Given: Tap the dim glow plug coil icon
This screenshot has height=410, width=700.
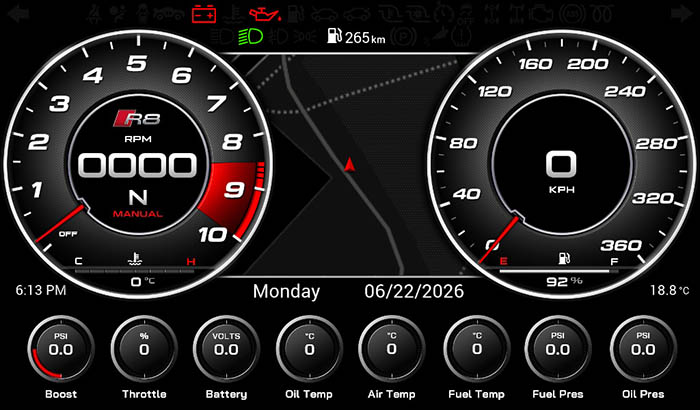Looking at the screenshot, I should pyautogui.click(x=601, y=14).
